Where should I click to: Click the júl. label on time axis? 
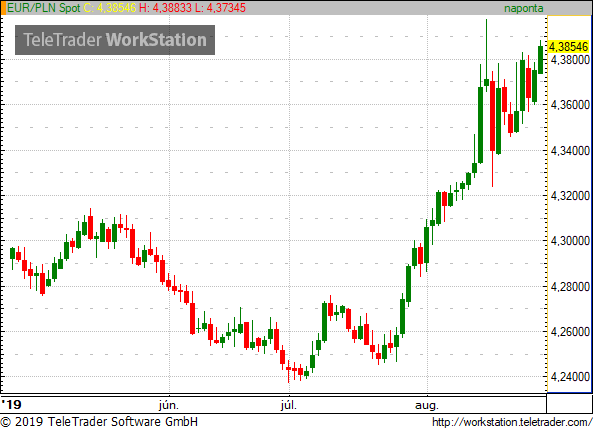click(x=289, y=406)
